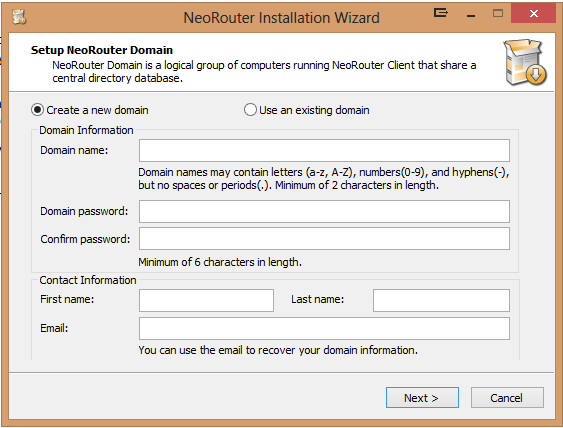Click the 'Domain password:' label
The height and width of the screenshot is (428, 563).
pyautogui.click(x=84, y=211)
